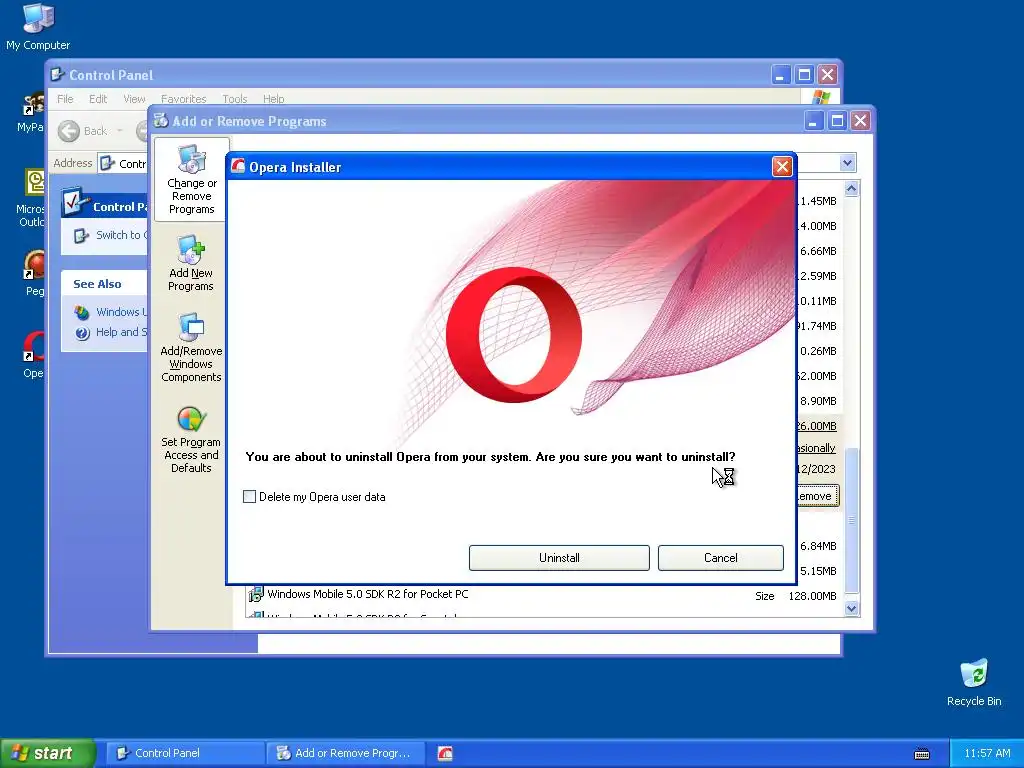The image size is (1024, 768).
Task: Click the taskbar clock showing 11:57 AM
Action: 987,753
